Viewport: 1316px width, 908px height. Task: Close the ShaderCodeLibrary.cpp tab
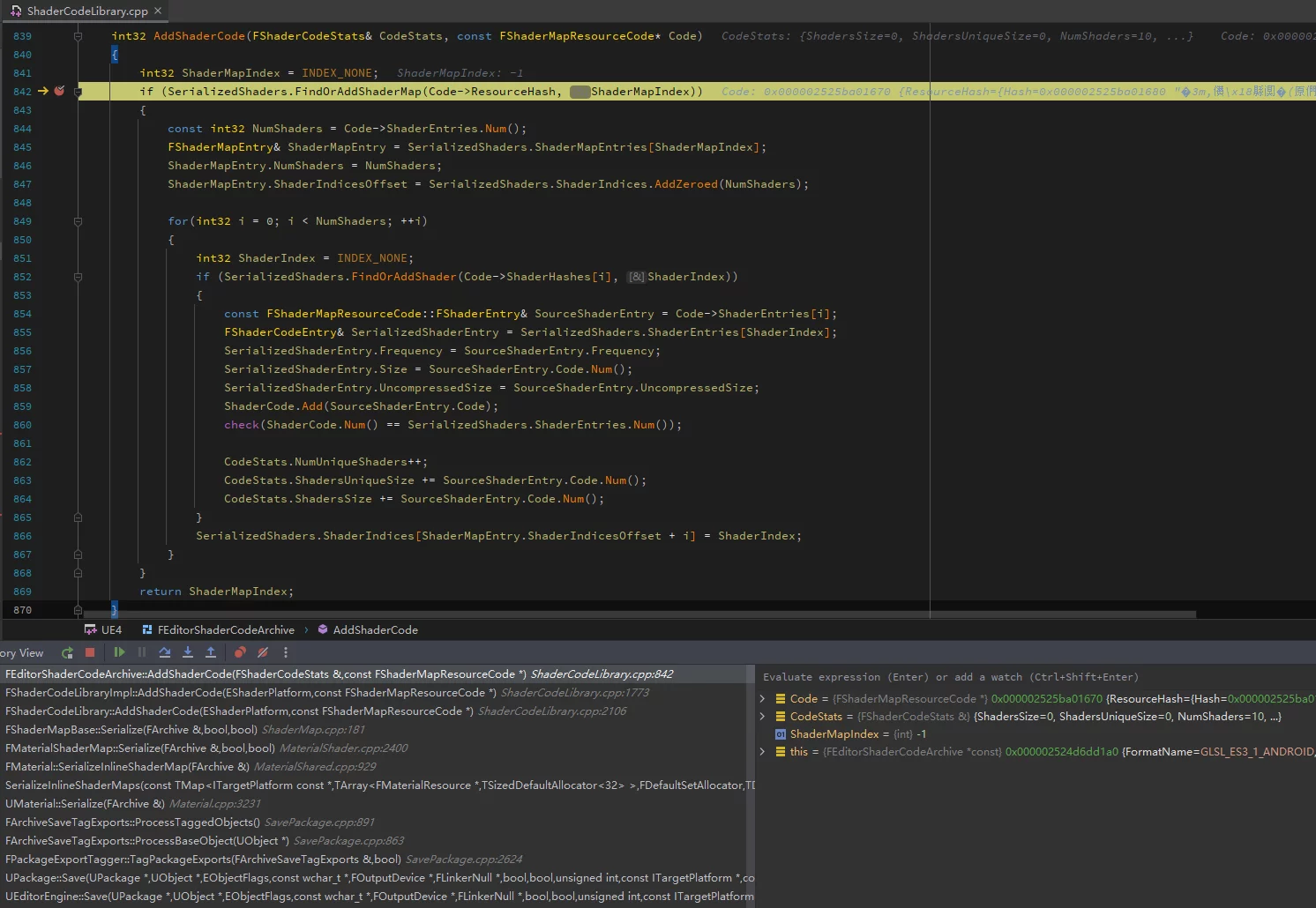pos(158,11)
